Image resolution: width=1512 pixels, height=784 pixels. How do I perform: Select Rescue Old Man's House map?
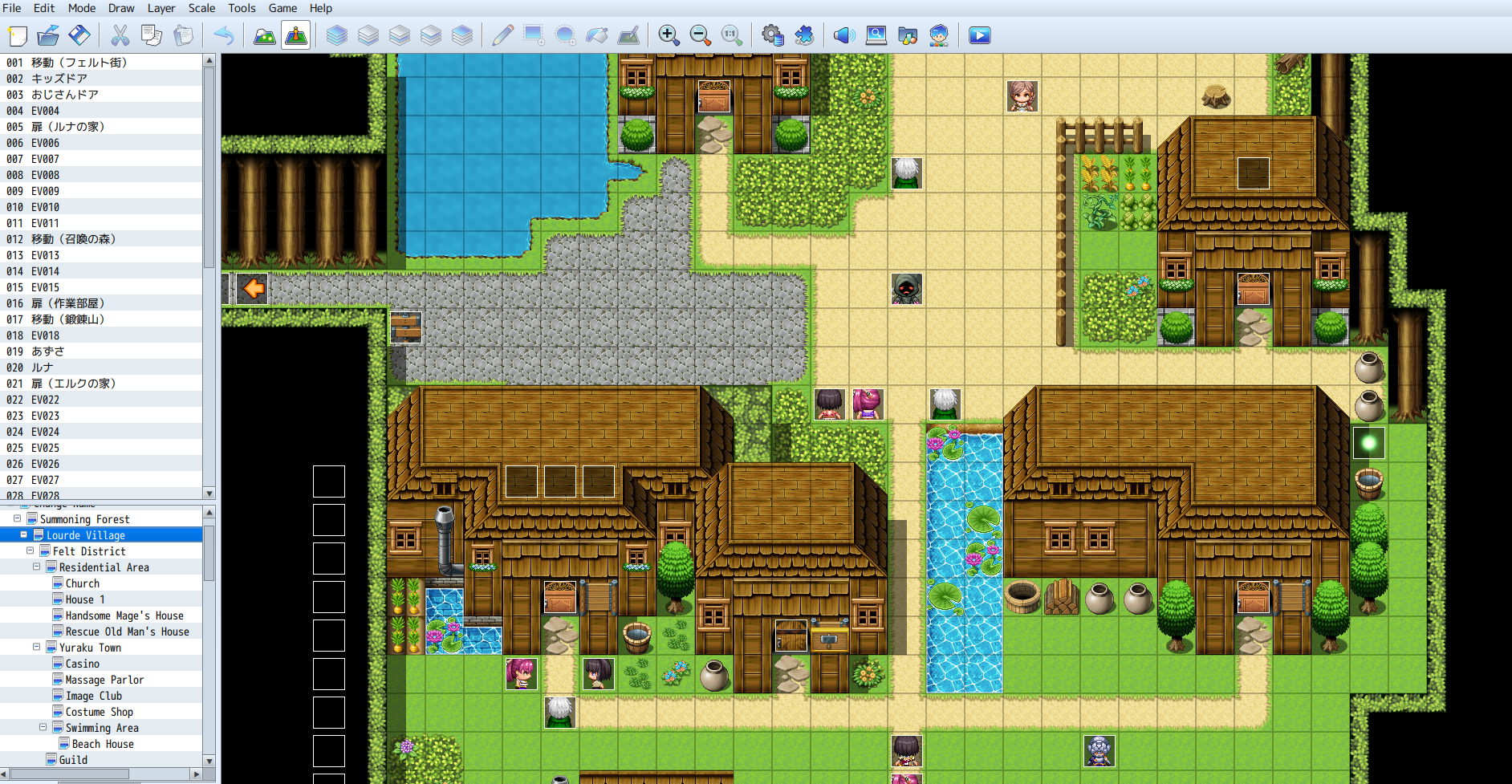coord(128,632)
